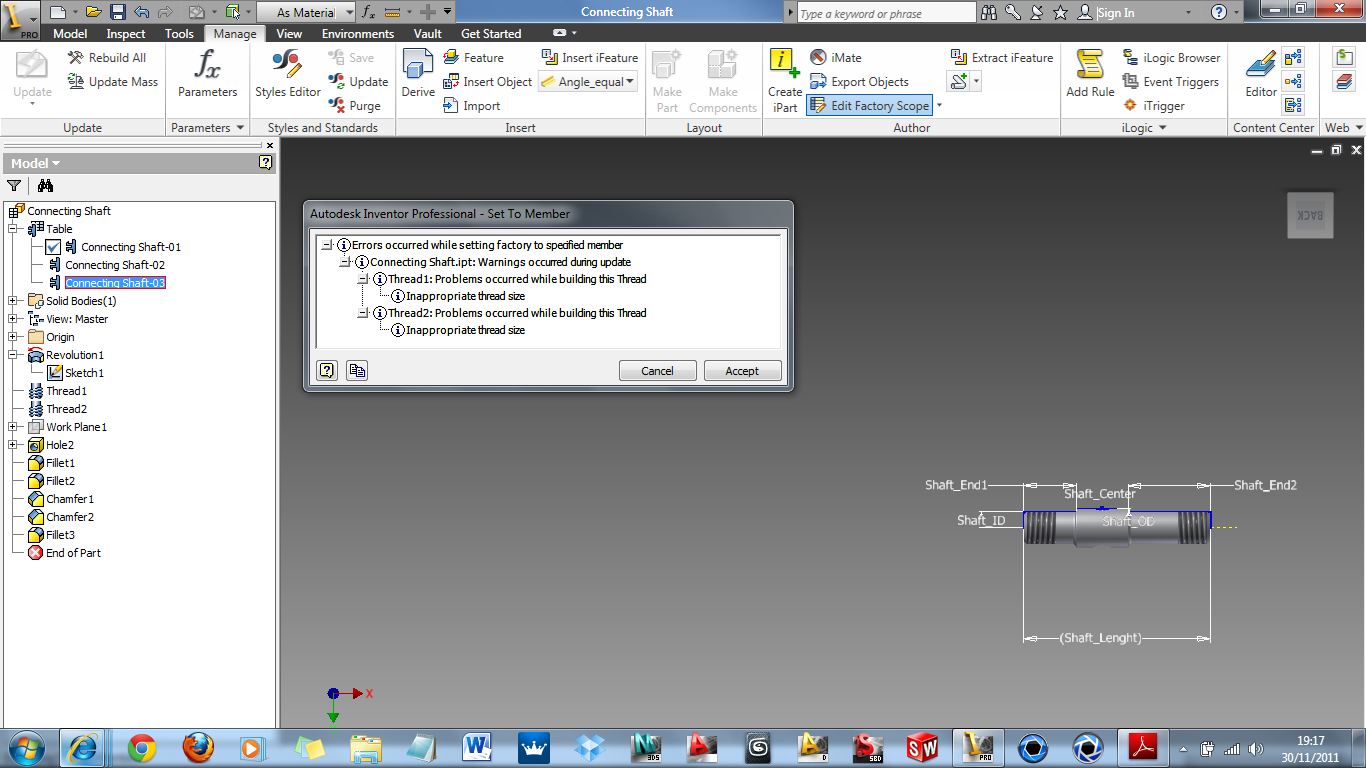Click the filter icon in the Model browser
Viewport: 1366px width, 768px height.
14,185
